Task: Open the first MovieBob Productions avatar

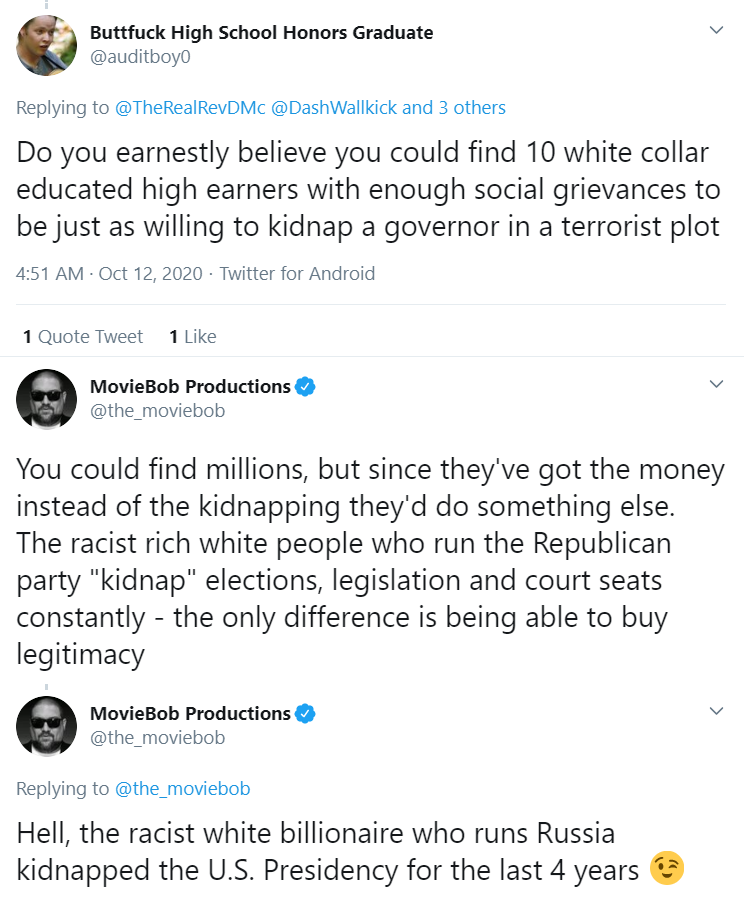Action: coord(46,399)
